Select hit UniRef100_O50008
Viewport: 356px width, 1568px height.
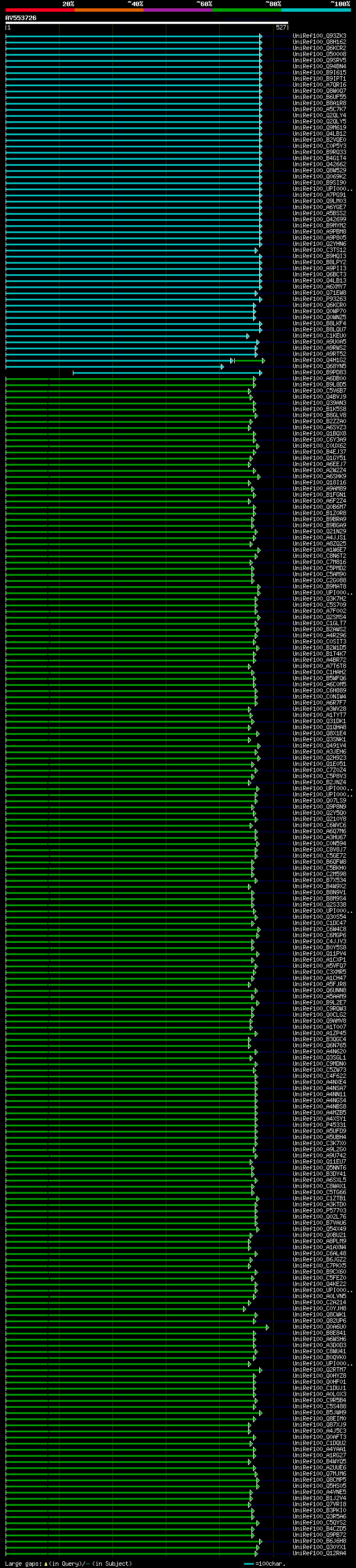point(319,54)
